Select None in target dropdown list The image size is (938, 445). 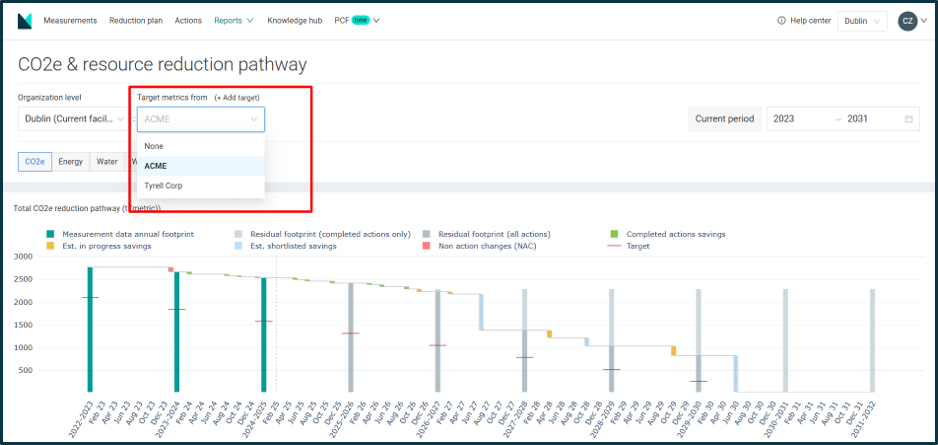[201, 146]
